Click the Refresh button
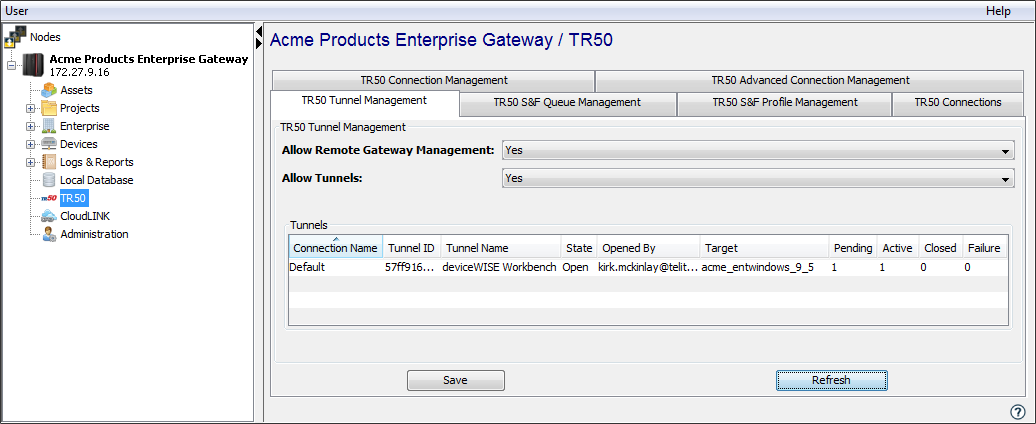Viewport: 1036px width, 424px height. [831, 380]
